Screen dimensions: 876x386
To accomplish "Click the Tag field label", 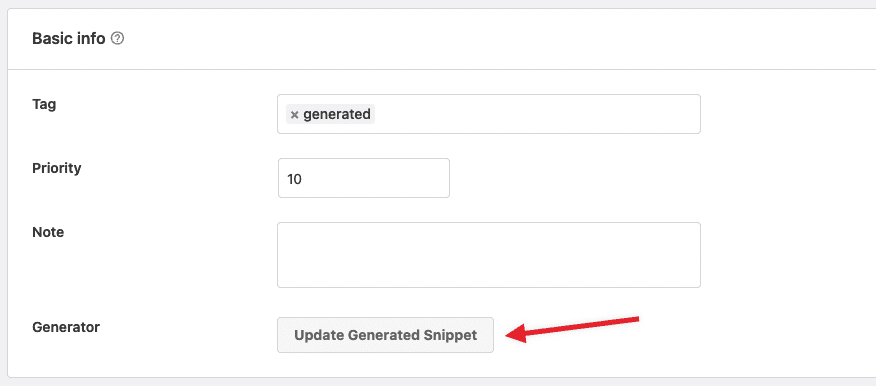I will point(44,104).
